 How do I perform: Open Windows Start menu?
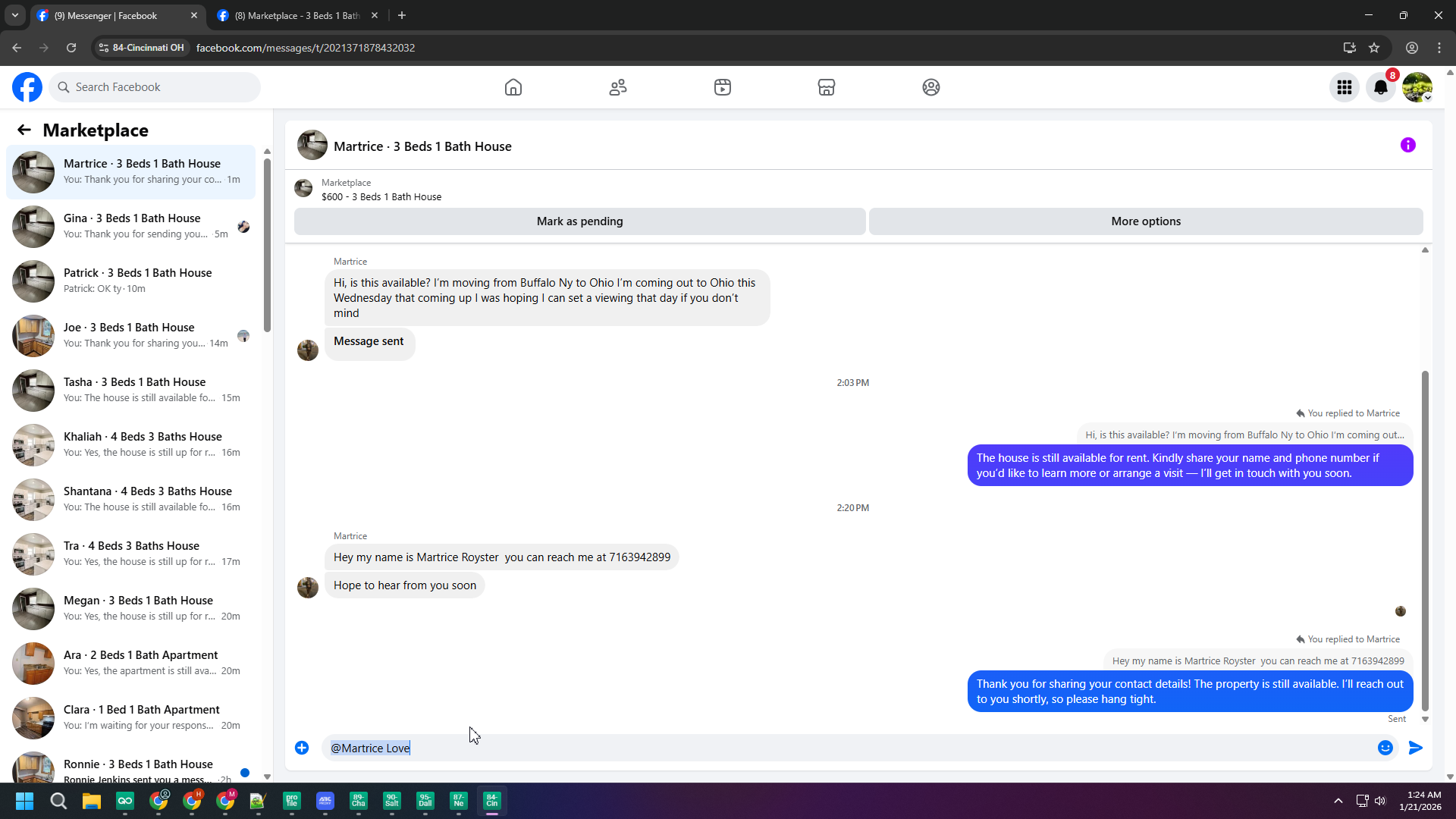24,801
